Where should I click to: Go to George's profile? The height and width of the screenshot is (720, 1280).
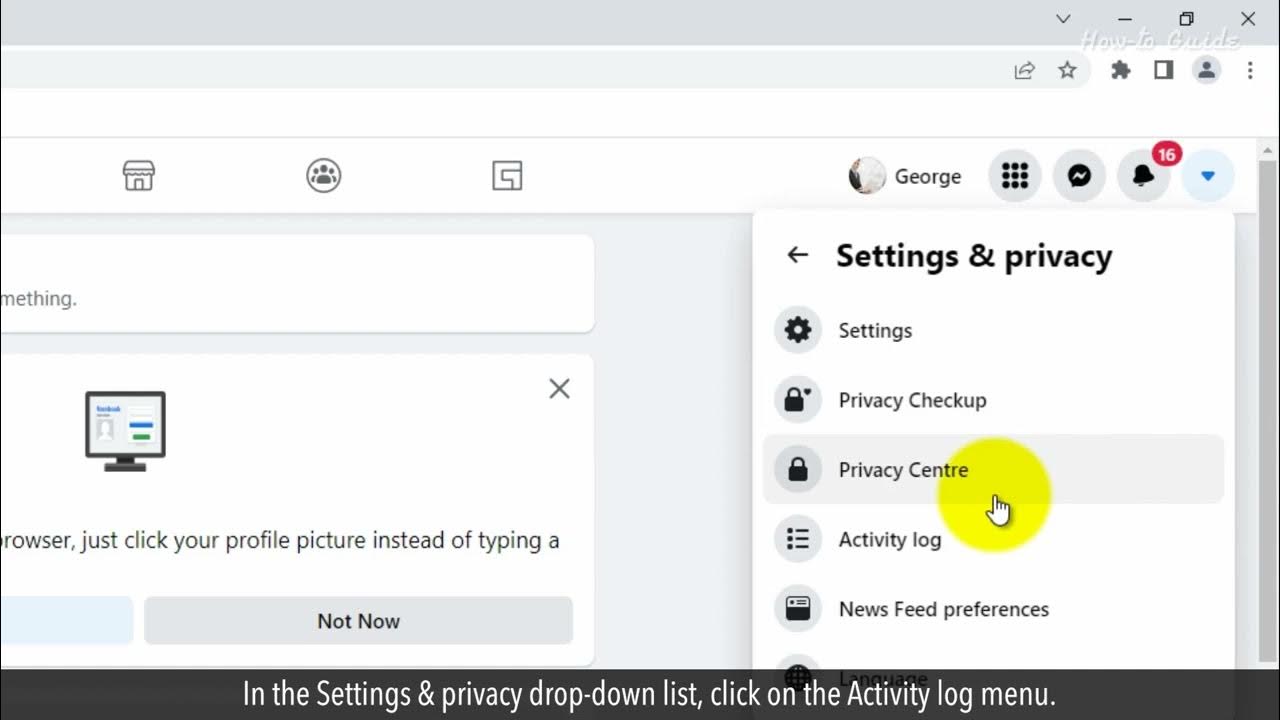[x=905, y=176]
